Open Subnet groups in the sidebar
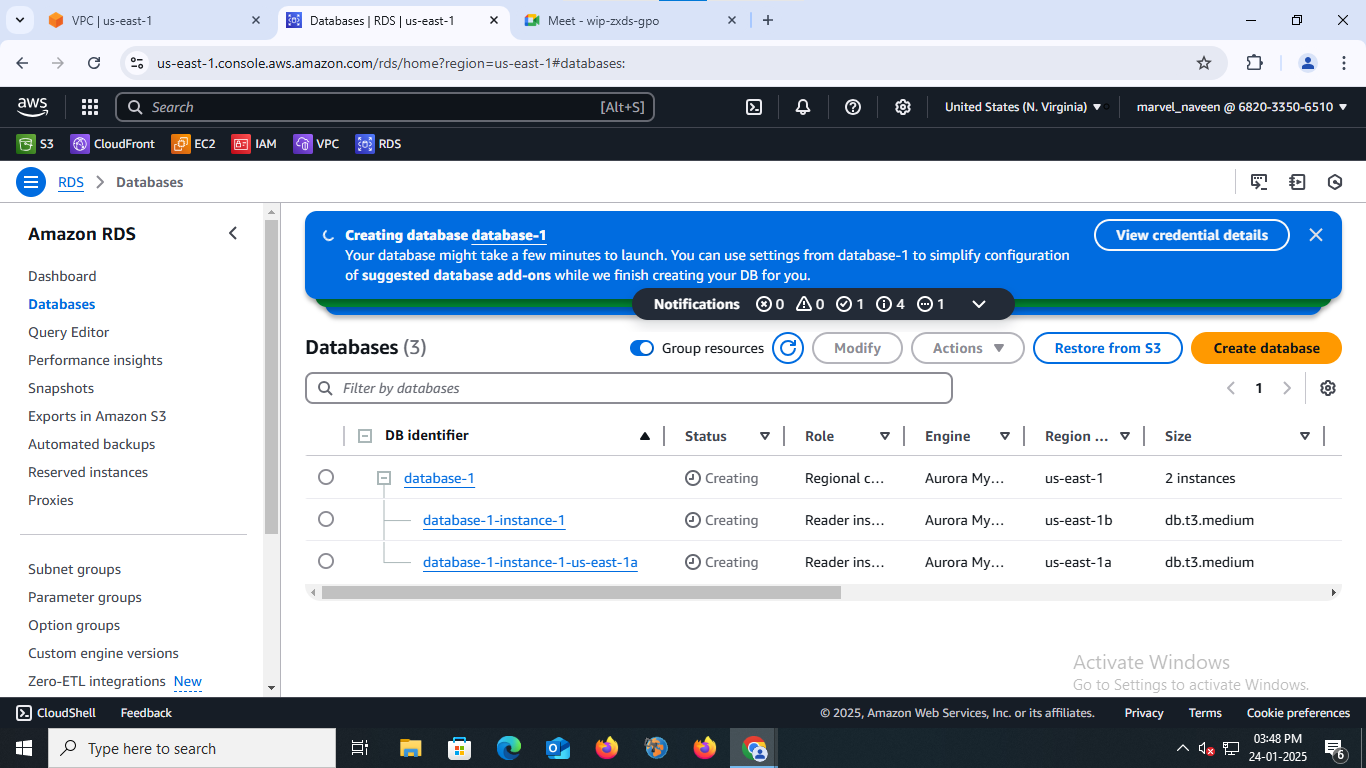 [74, 569]
